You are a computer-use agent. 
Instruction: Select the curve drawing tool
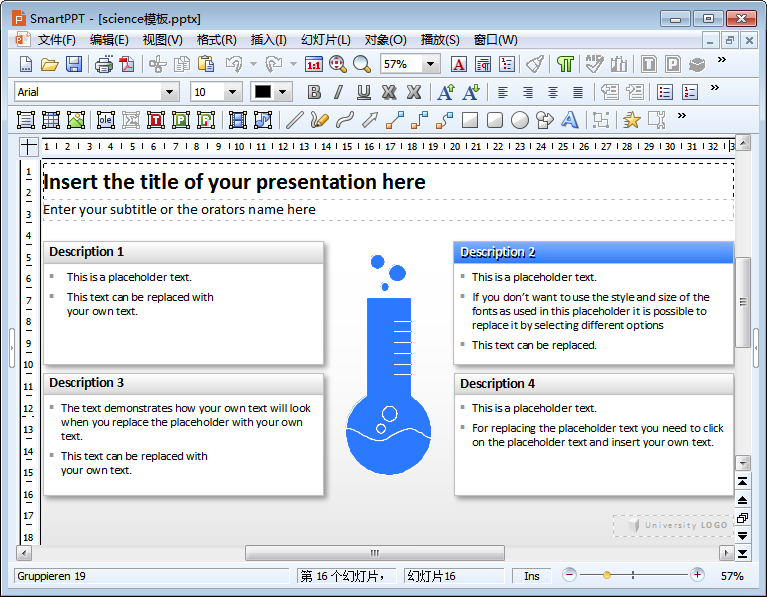(x=345, y=120)
